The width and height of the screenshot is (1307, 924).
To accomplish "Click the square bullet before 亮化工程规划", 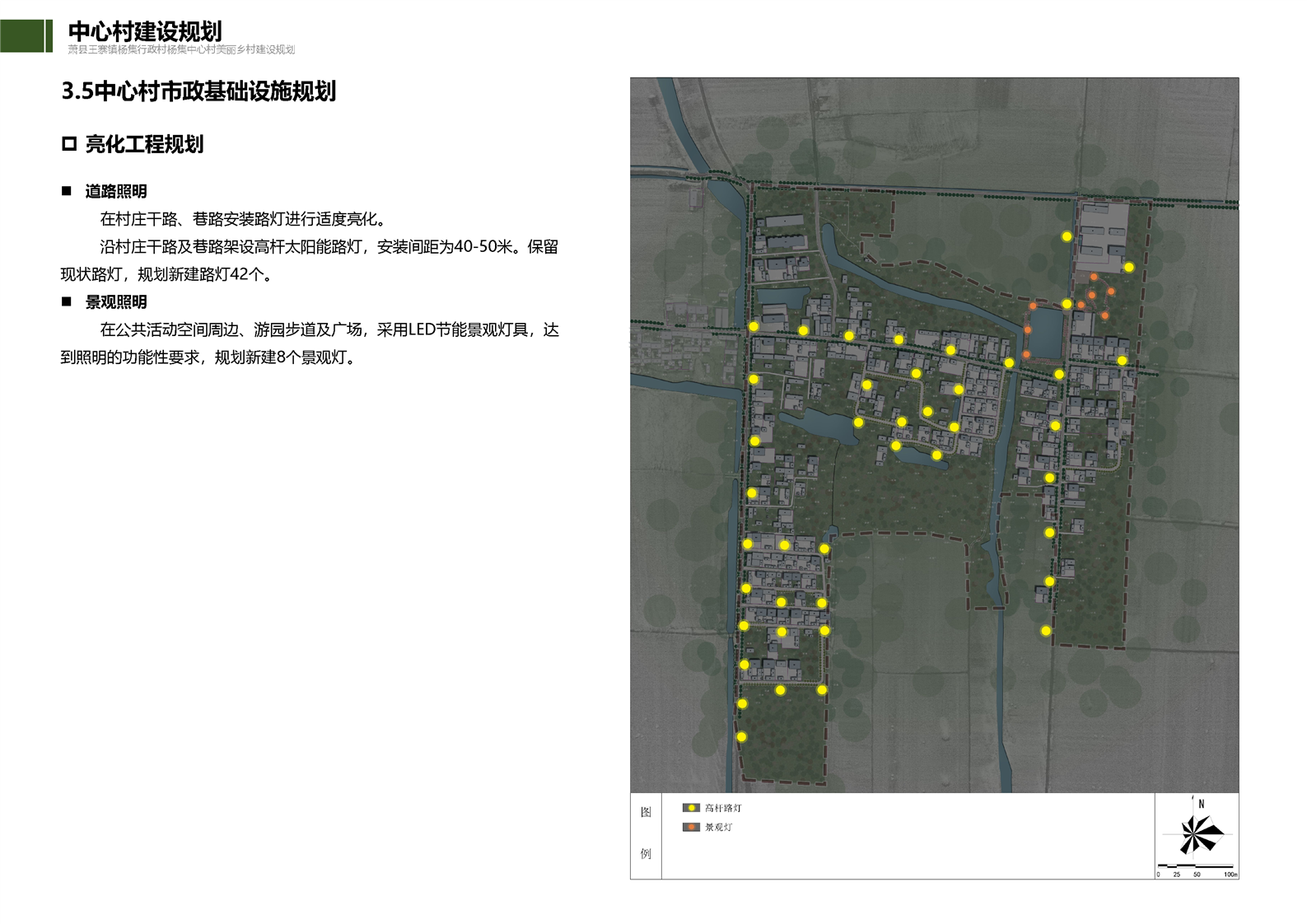I will (x=69, y=144).
